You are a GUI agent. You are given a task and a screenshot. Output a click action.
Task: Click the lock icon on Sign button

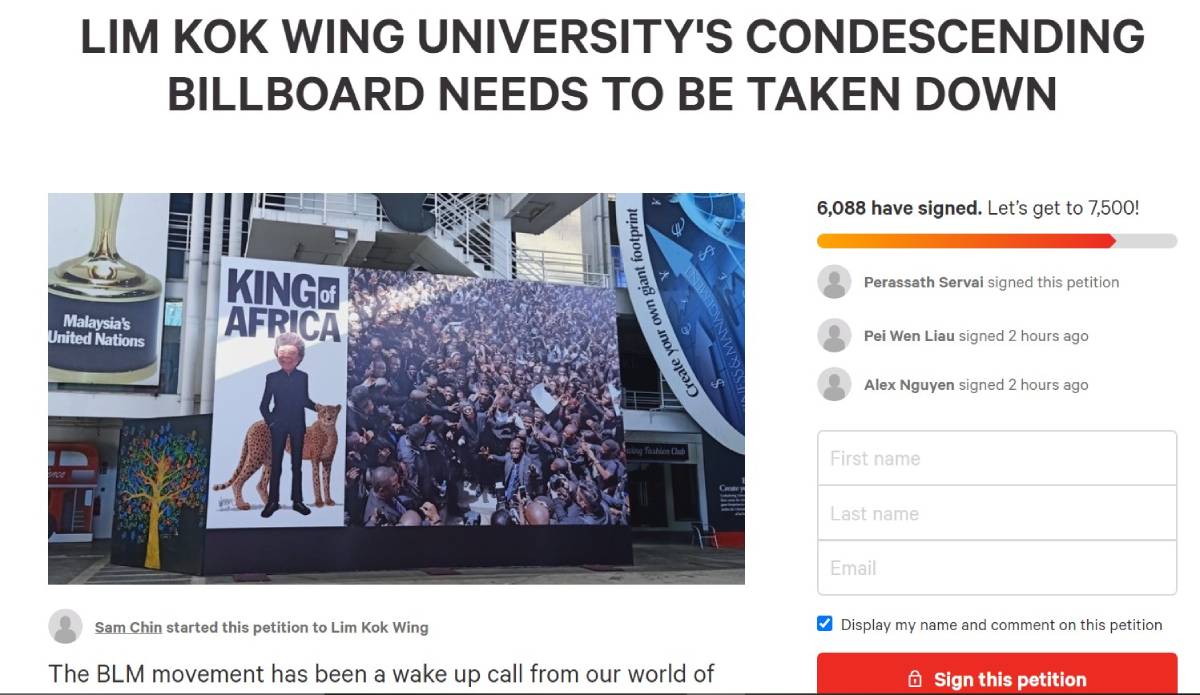[914, 680]
